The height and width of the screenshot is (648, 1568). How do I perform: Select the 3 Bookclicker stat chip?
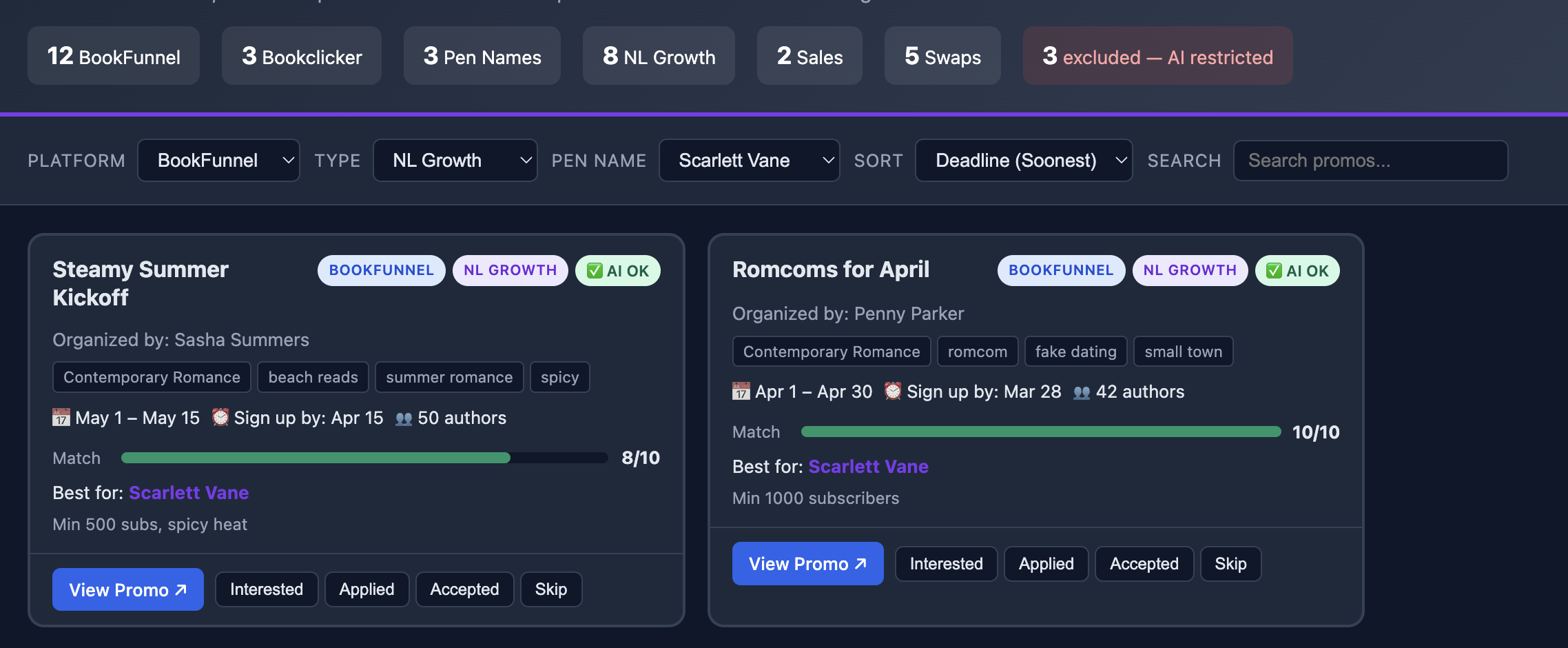[x=302, y=57]
